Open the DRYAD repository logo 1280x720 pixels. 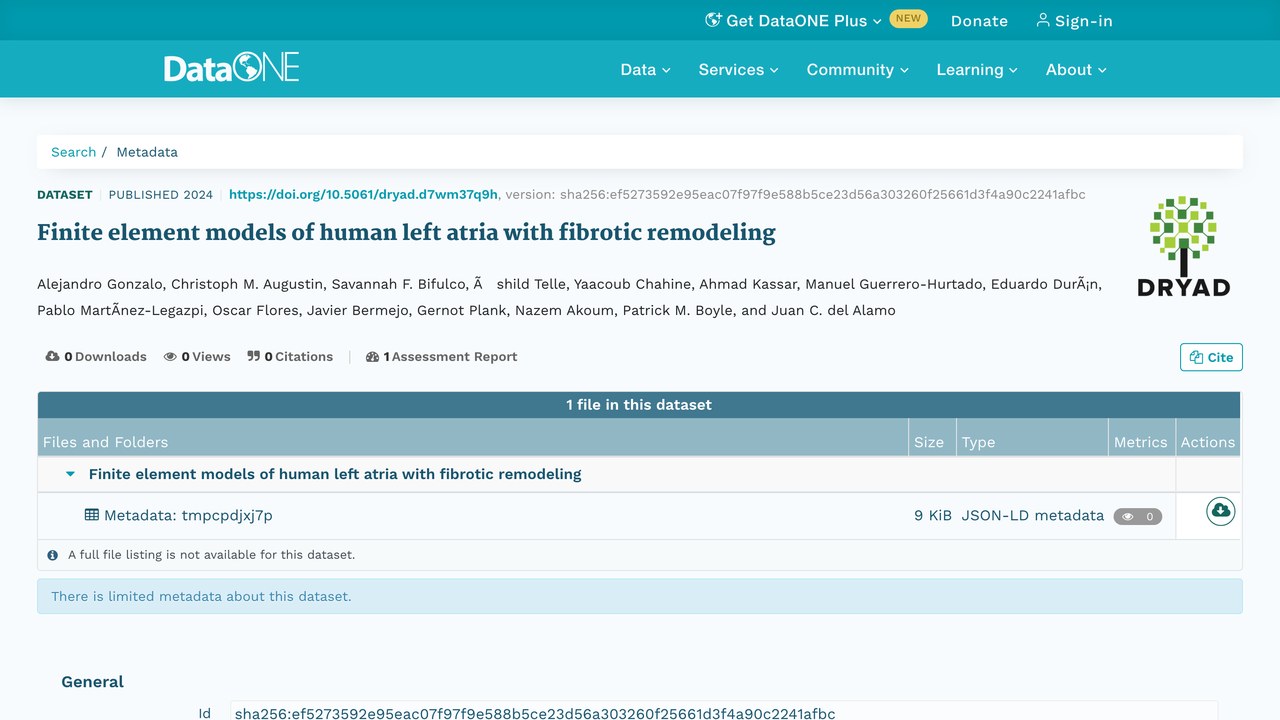1183,246
